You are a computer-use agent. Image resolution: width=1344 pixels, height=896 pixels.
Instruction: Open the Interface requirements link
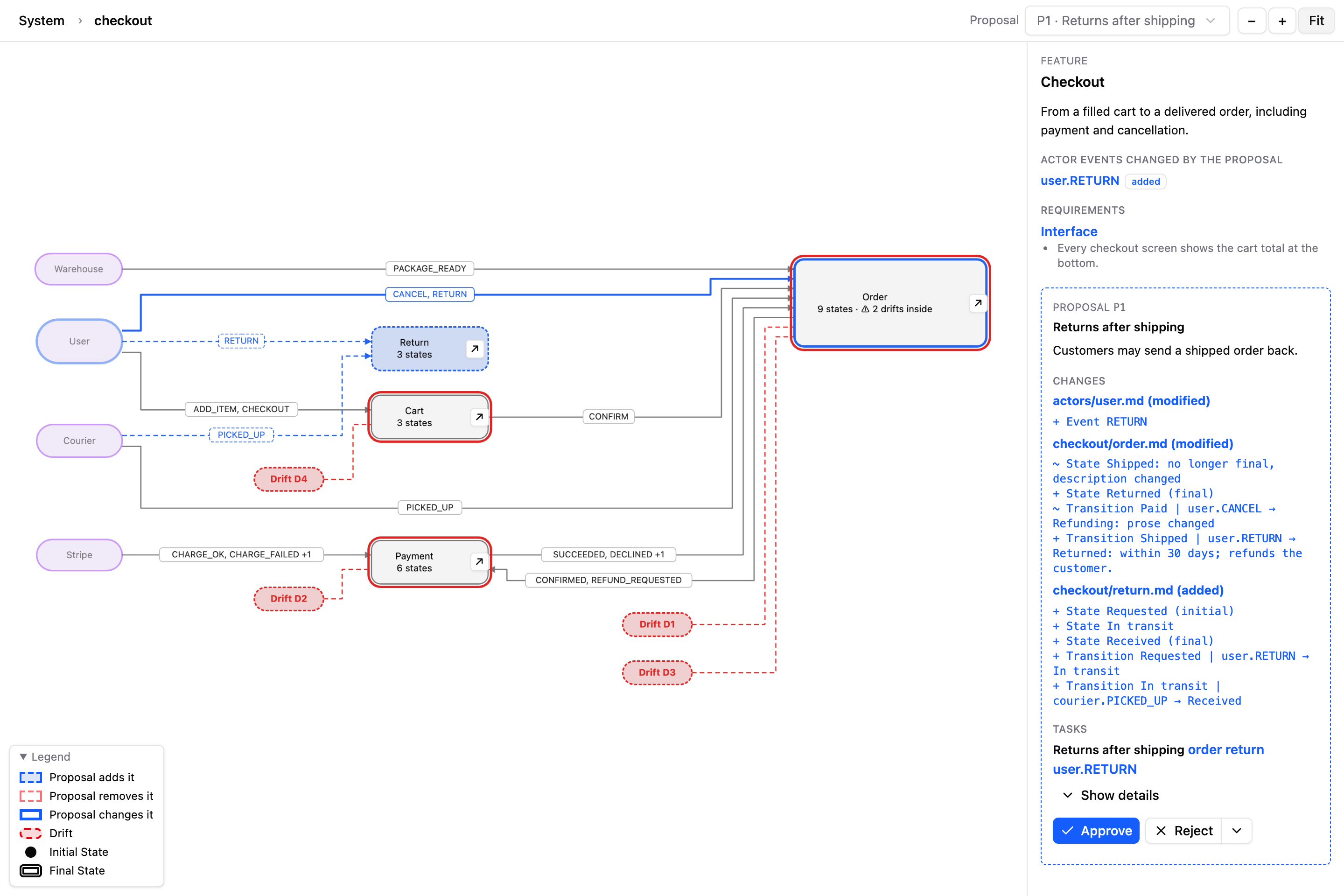(x=1069, y=231)
